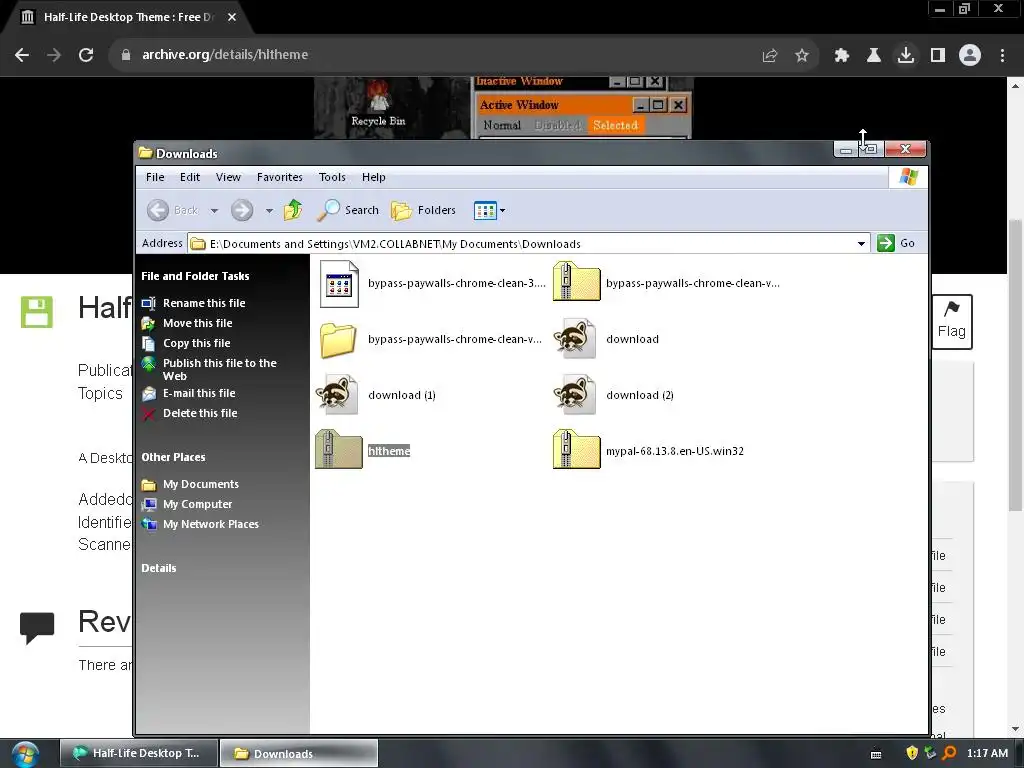This screenshot has height=768, width=1024.
Task: Click Publish this file to the Web
Action: point(219,370)
